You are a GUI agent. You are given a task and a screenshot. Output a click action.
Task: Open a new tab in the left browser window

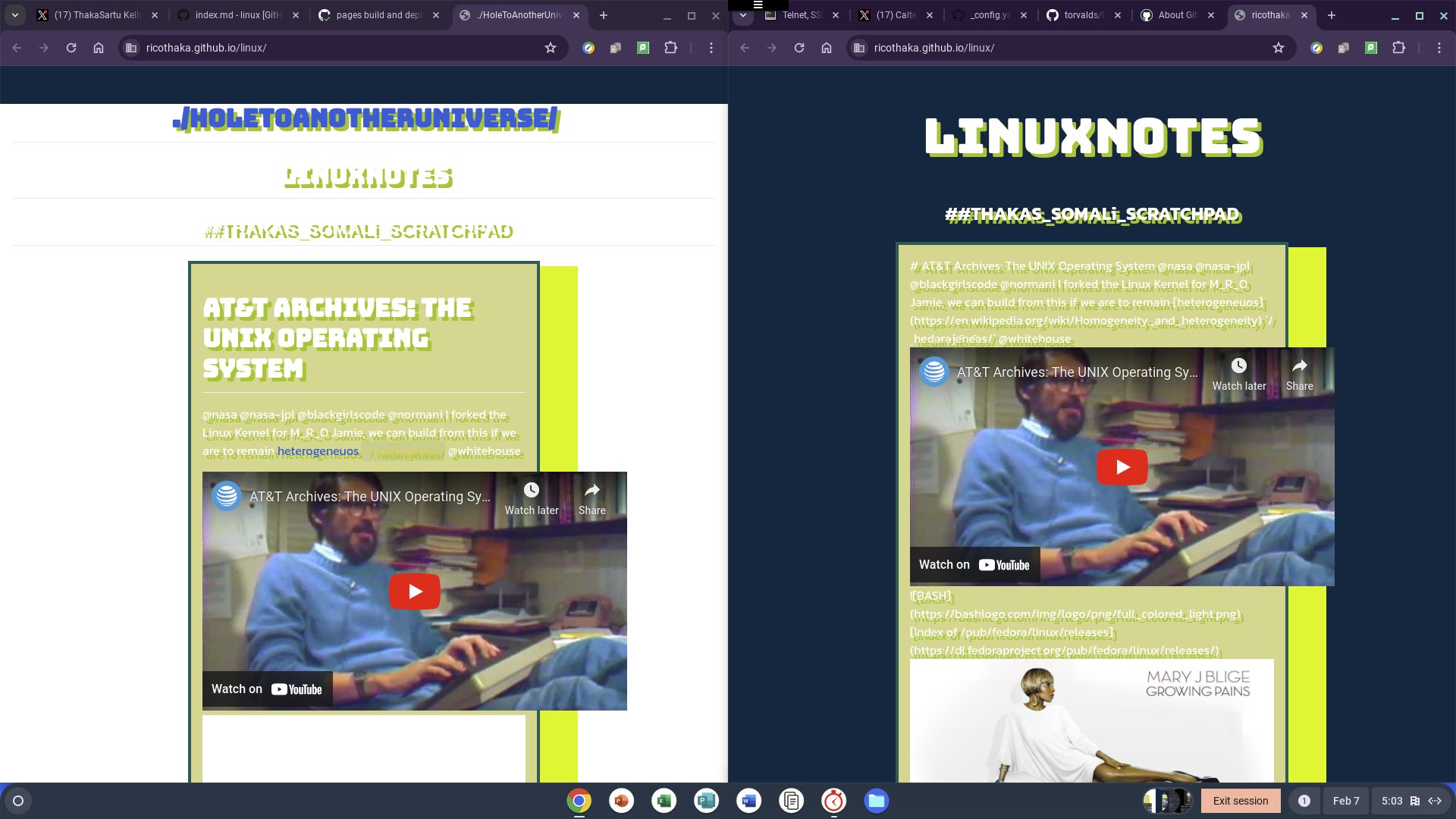[x=604, y=15]
